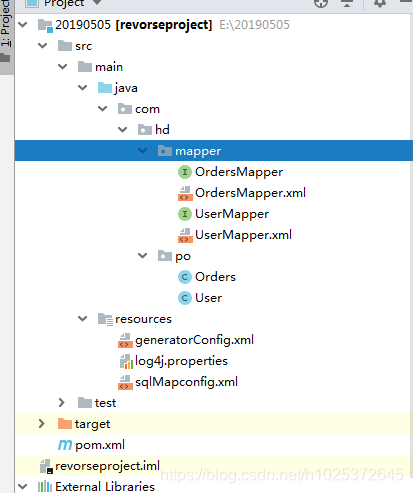
Task: Select the po package label
Action: coord(183,257)
